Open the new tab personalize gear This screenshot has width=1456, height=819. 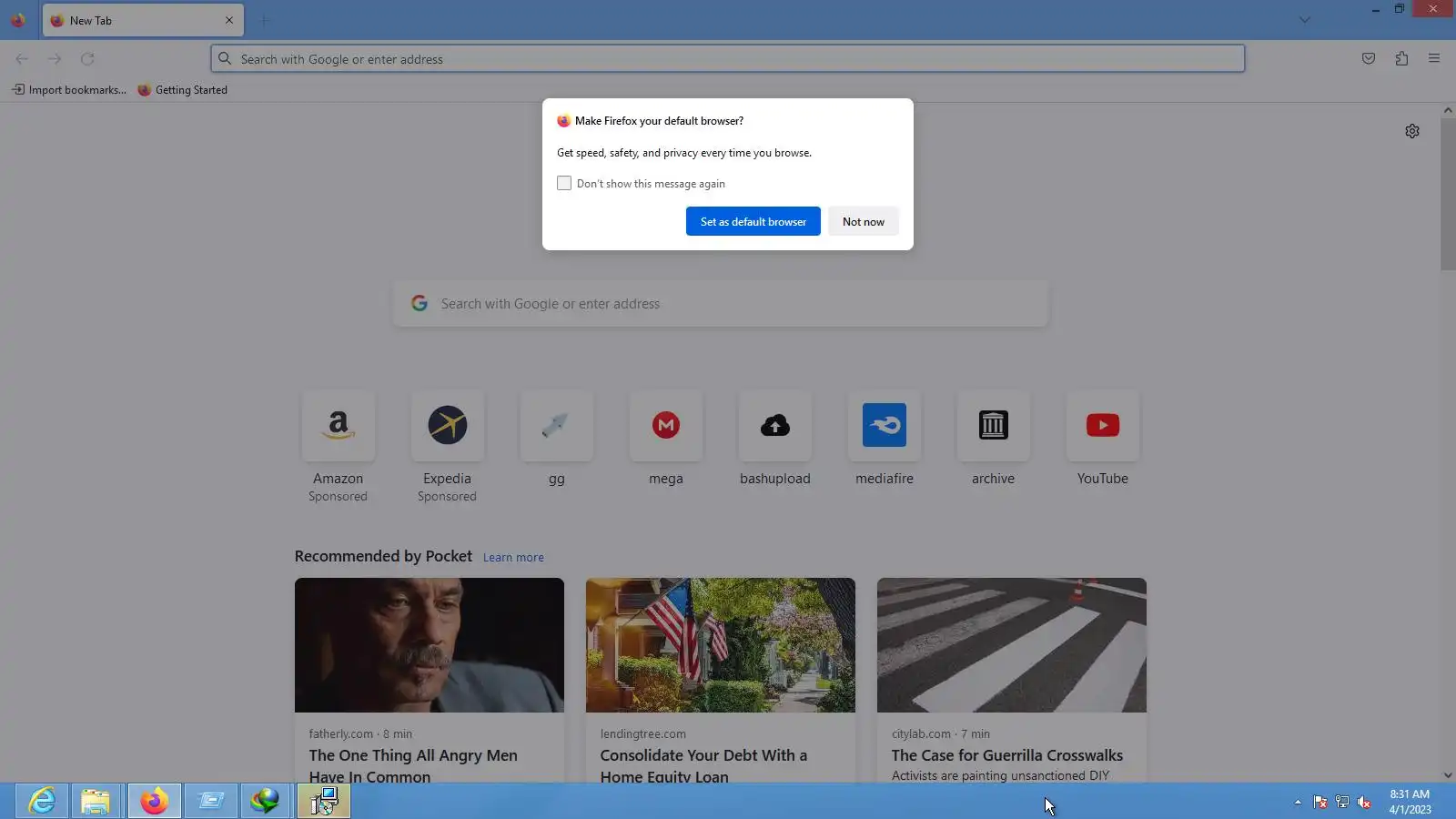click(1412, 131)
